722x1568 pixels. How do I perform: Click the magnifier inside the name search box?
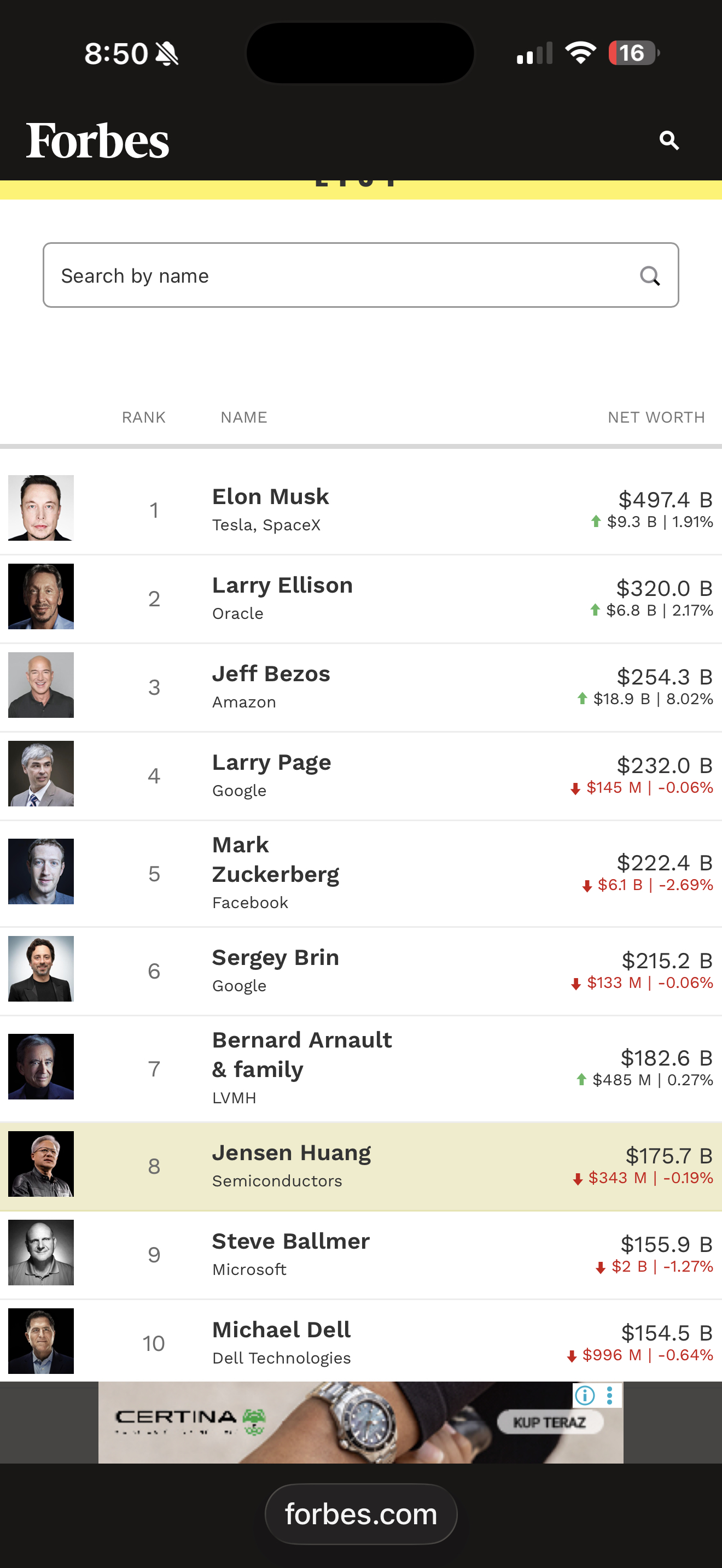650,276
